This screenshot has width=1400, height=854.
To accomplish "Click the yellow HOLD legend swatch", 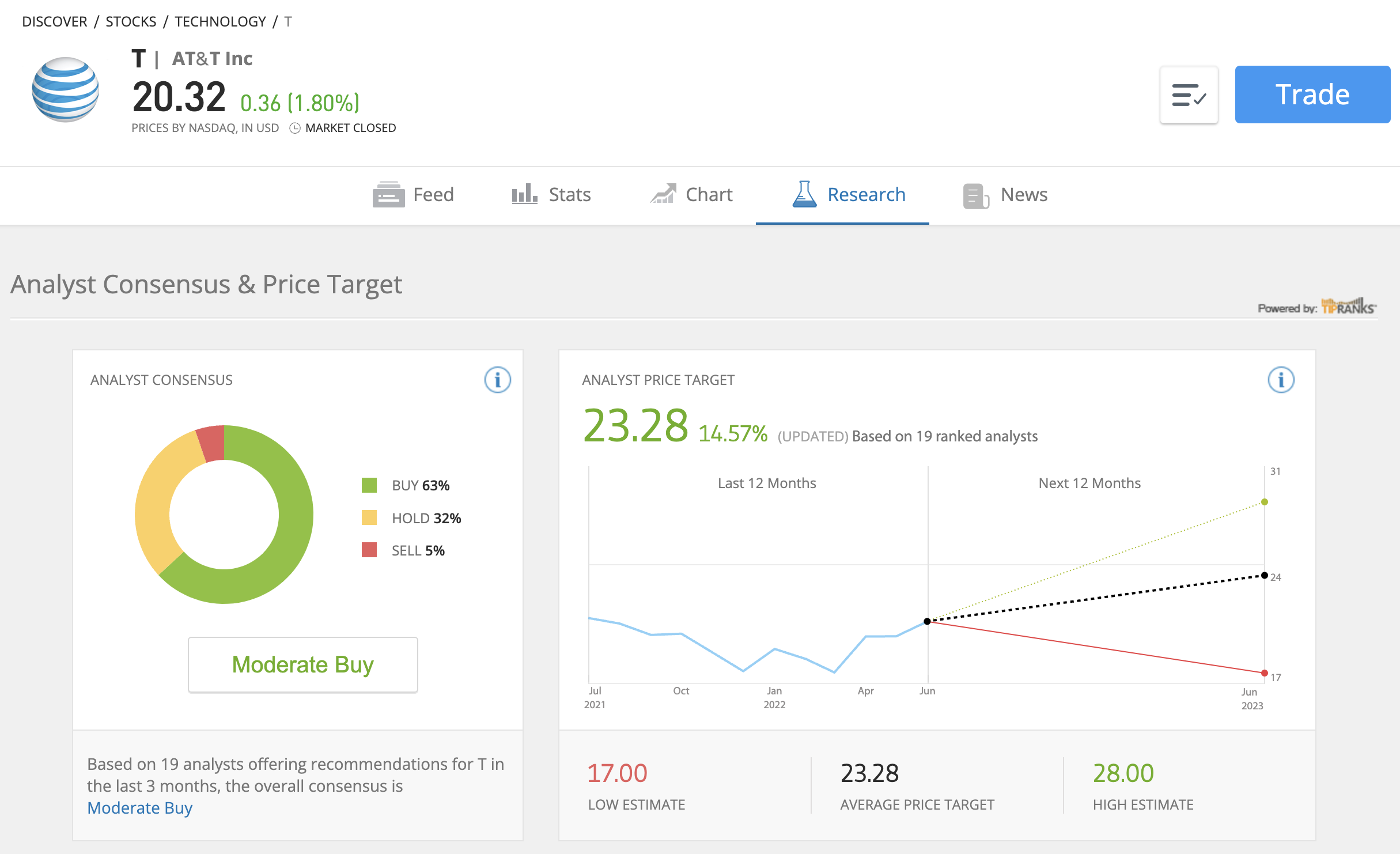I will [369, 517].
